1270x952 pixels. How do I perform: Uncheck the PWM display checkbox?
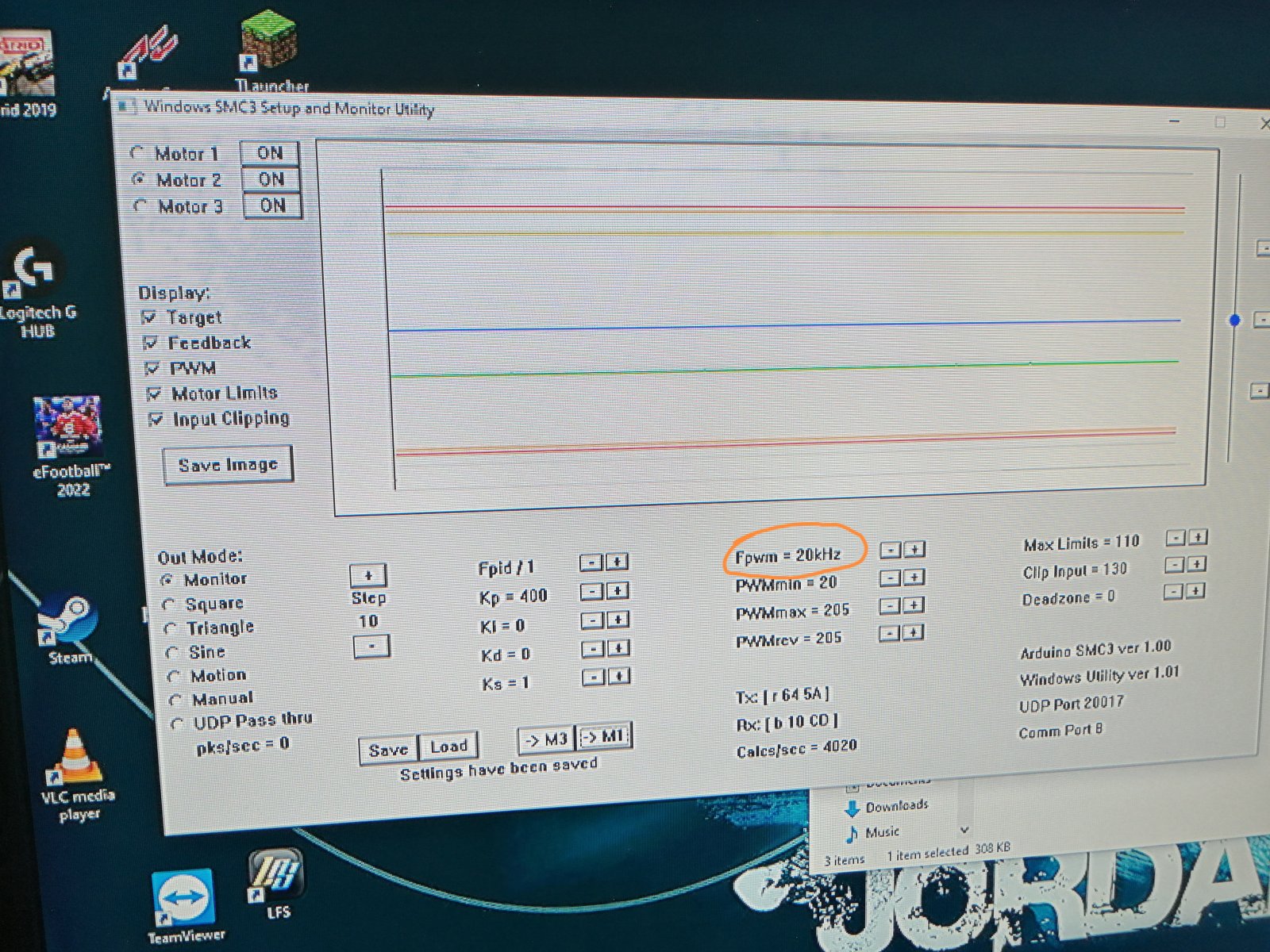click(152, 368)
